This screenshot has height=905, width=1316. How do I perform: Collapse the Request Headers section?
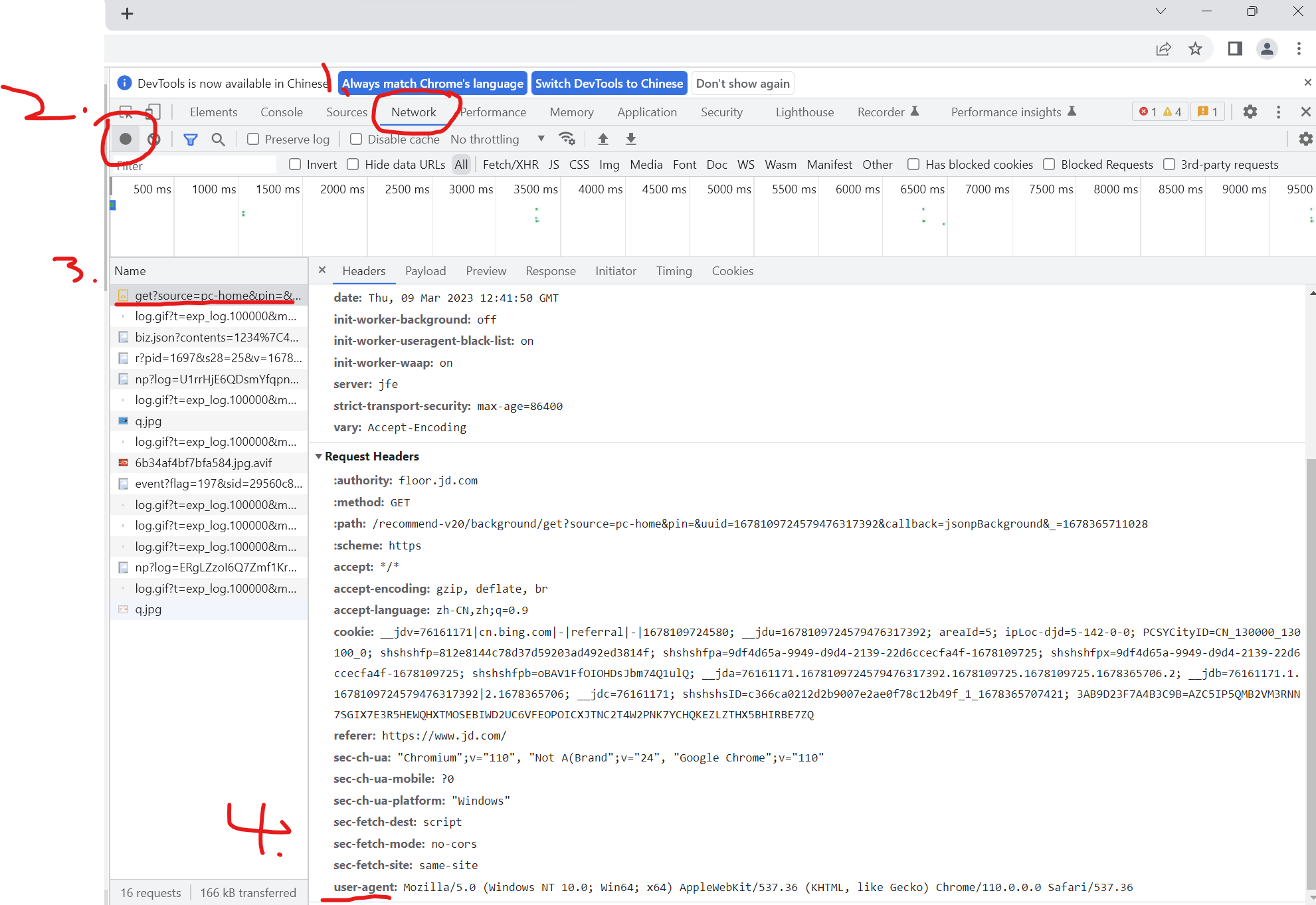[319, 456]
